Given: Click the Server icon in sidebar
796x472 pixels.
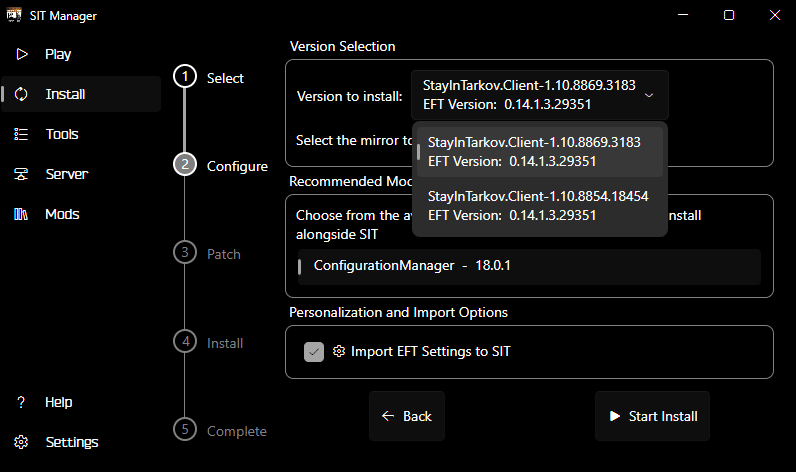Looking at the screenshot, I should 21,174.
